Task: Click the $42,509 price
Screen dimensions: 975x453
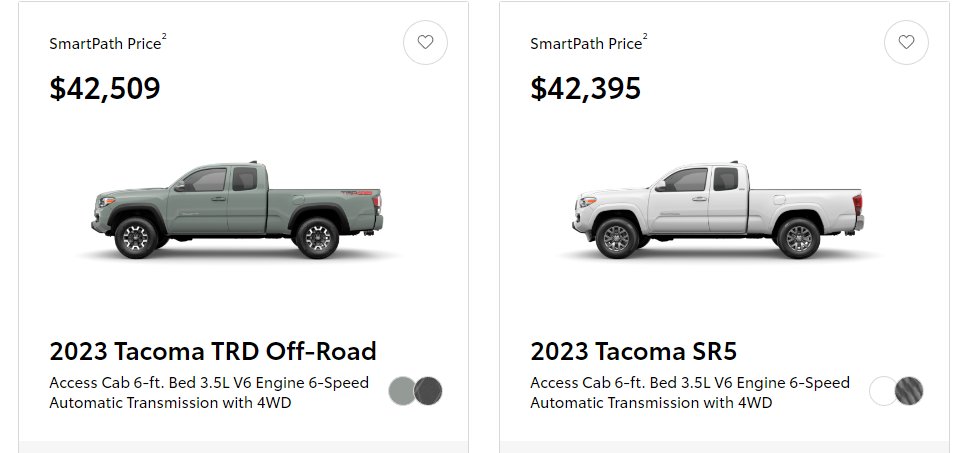Action: (105, 88)
